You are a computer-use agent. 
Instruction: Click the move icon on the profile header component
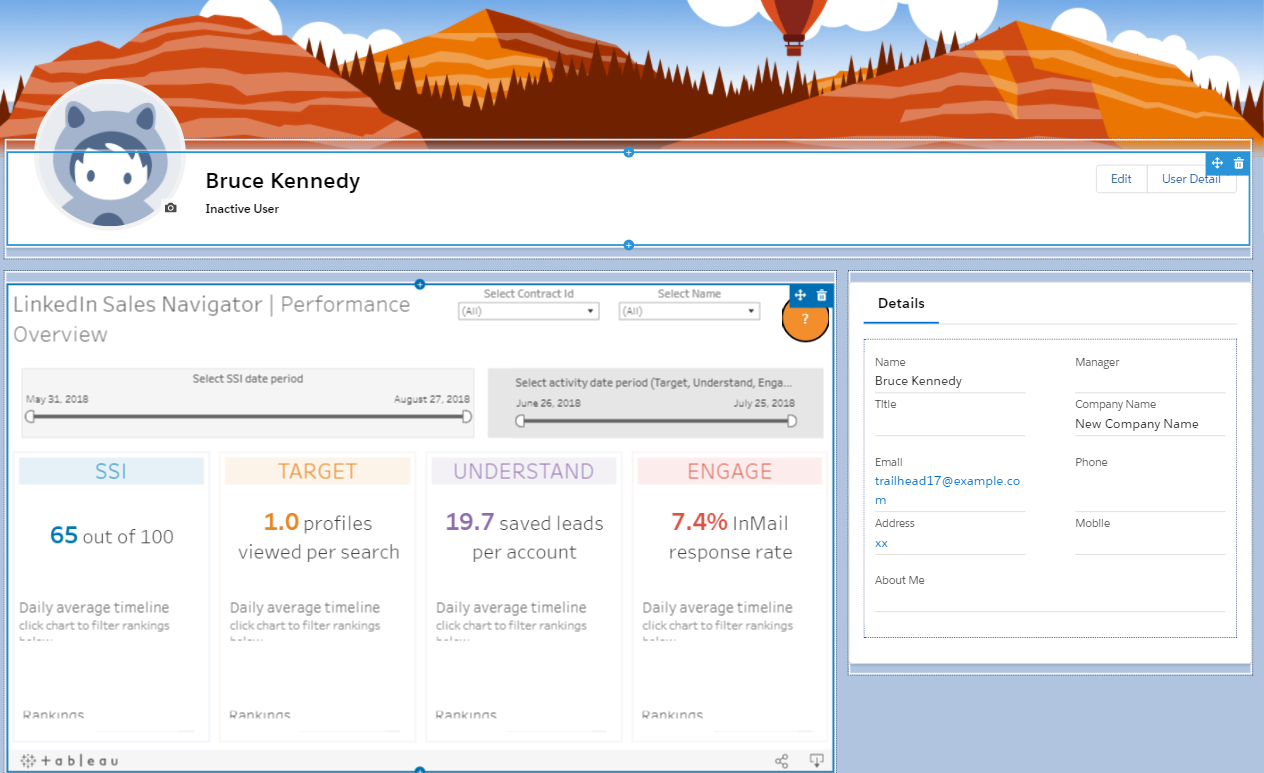tap(1217, 162)
